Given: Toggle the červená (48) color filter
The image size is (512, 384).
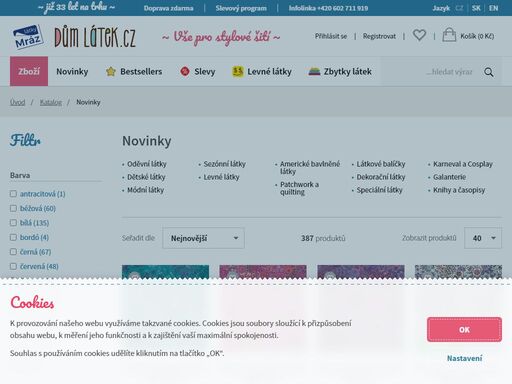Looking at the screenshot, I should pos(13,266).
